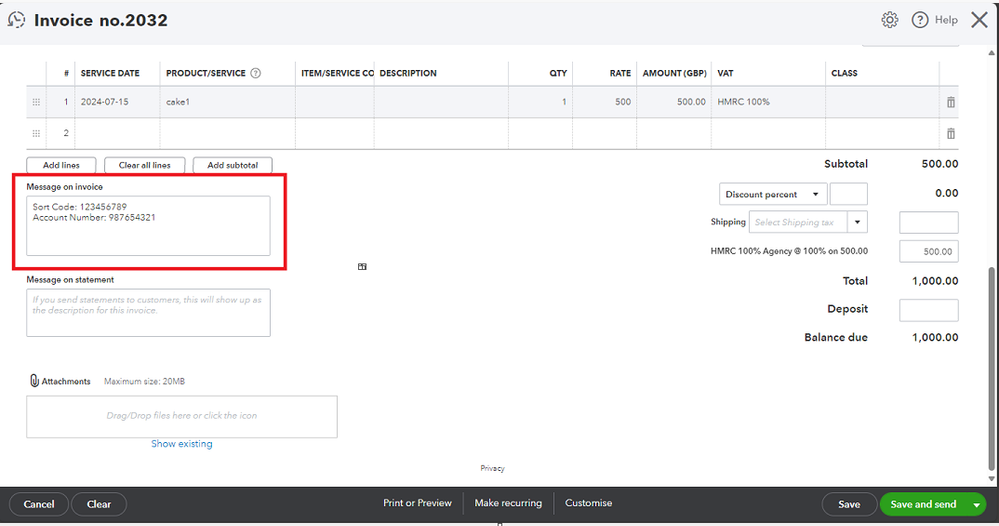The height and width of the screenshot is (526, 999).
Task: Open the invoice history clock icon
Action: pyautogui.click(x=17, y=20)
